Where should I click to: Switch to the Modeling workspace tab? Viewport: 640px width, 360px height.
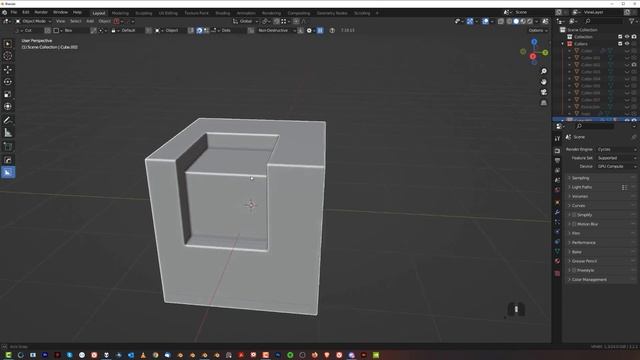(x=120, y=13)
